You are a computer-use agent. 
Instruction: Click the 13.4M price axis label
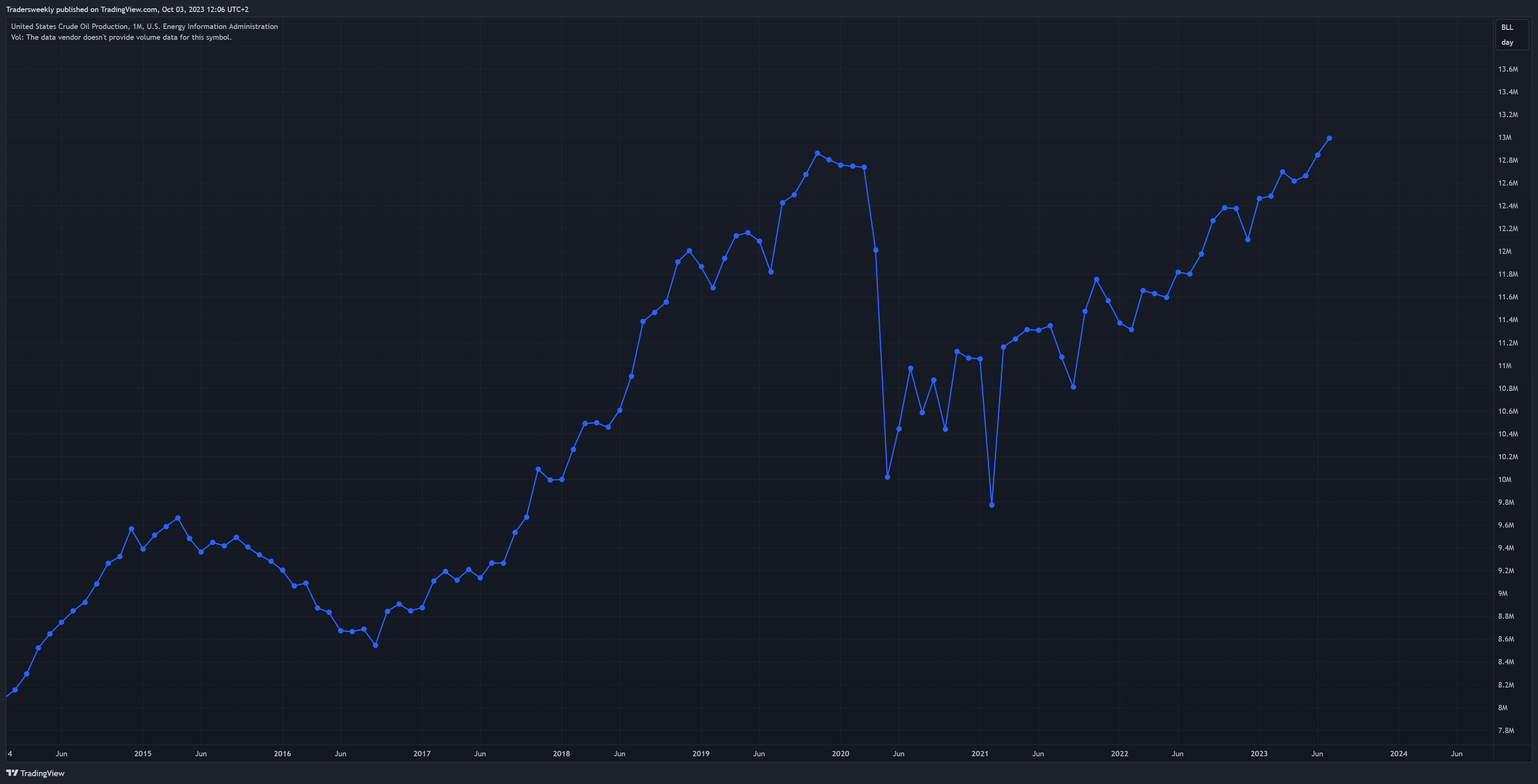(1507, 92)
